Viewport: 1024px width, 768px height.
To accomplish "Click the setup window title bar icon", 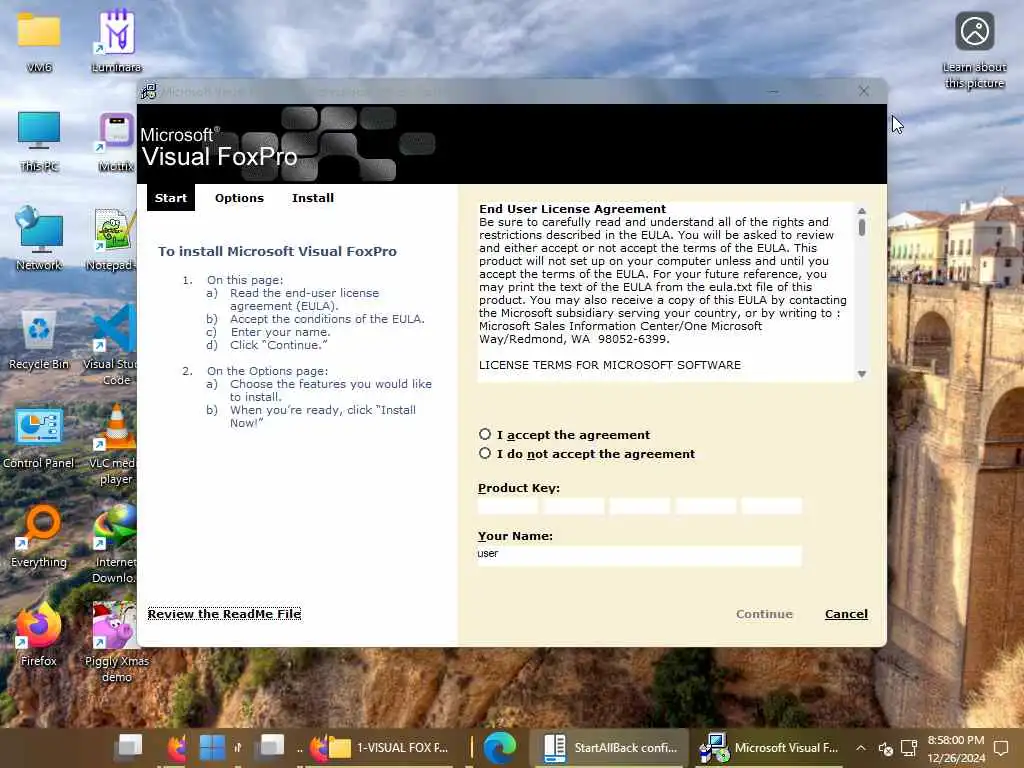I will [149, 91].
